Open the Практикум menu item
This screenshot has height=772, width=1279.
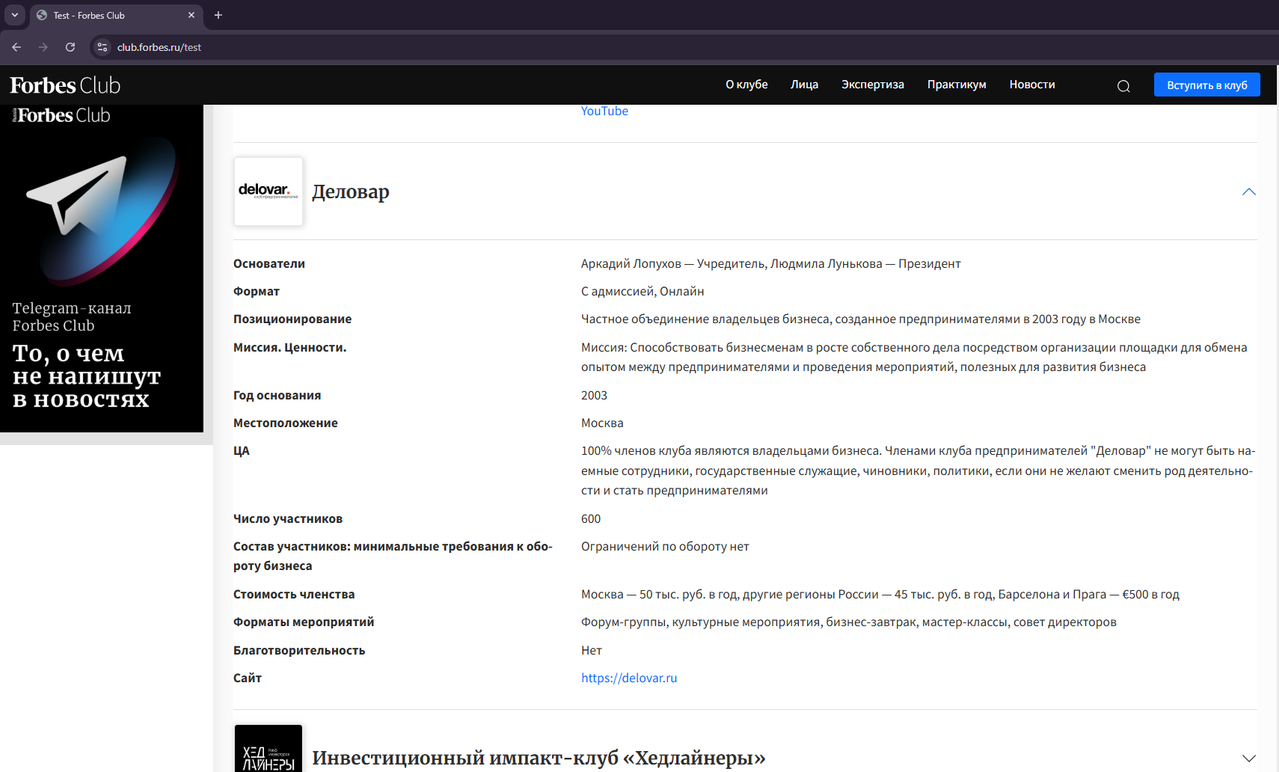(x=956, y=85)
